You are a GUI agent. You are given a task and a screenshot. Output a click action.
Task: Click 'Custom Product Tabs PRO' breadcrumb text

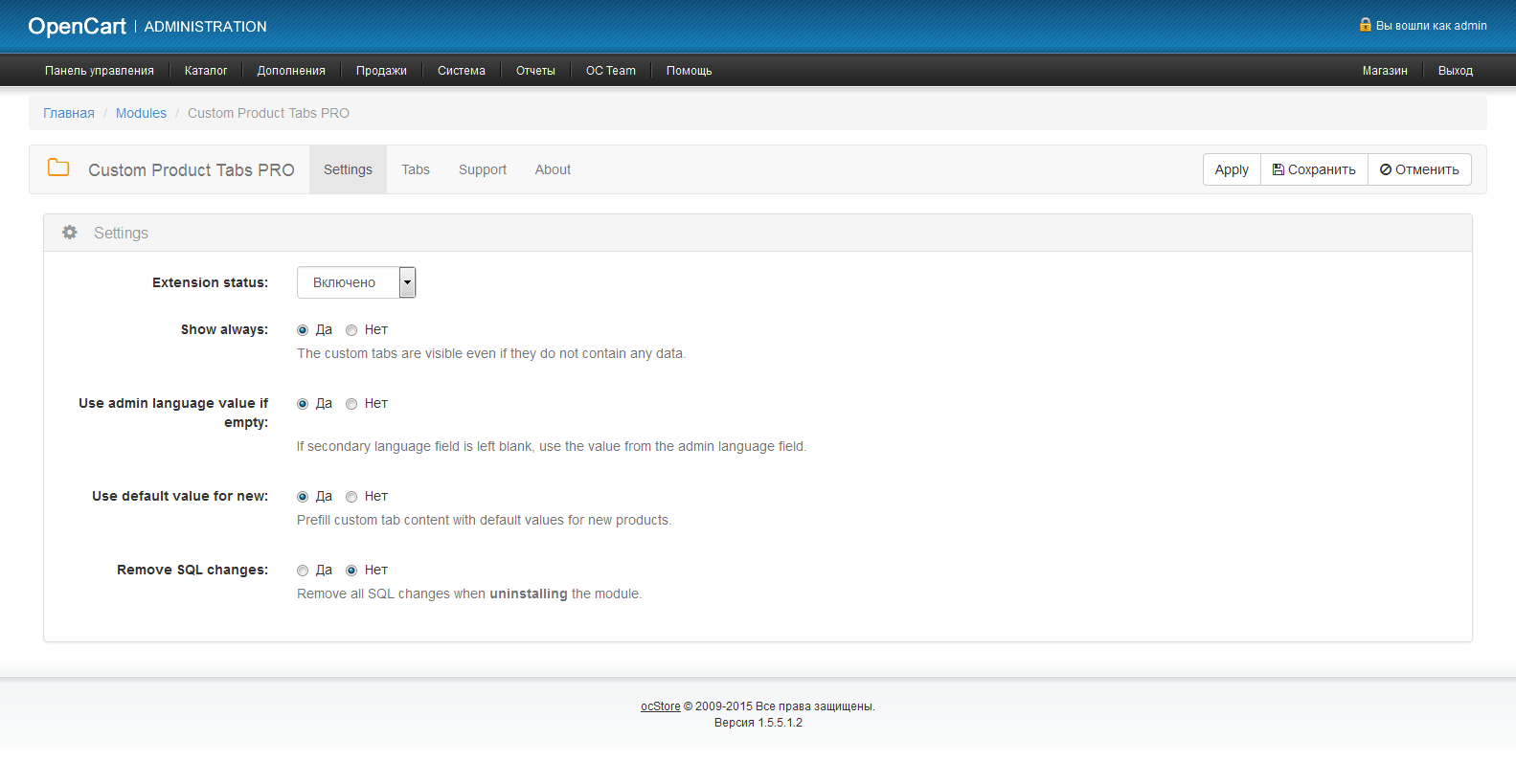pos(268,113)
